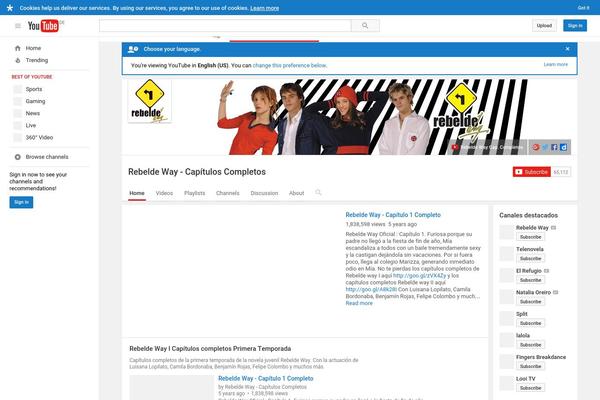Close the Choose your language banner
The width and height of the screenshot is (600, 400).
(567, 49)
